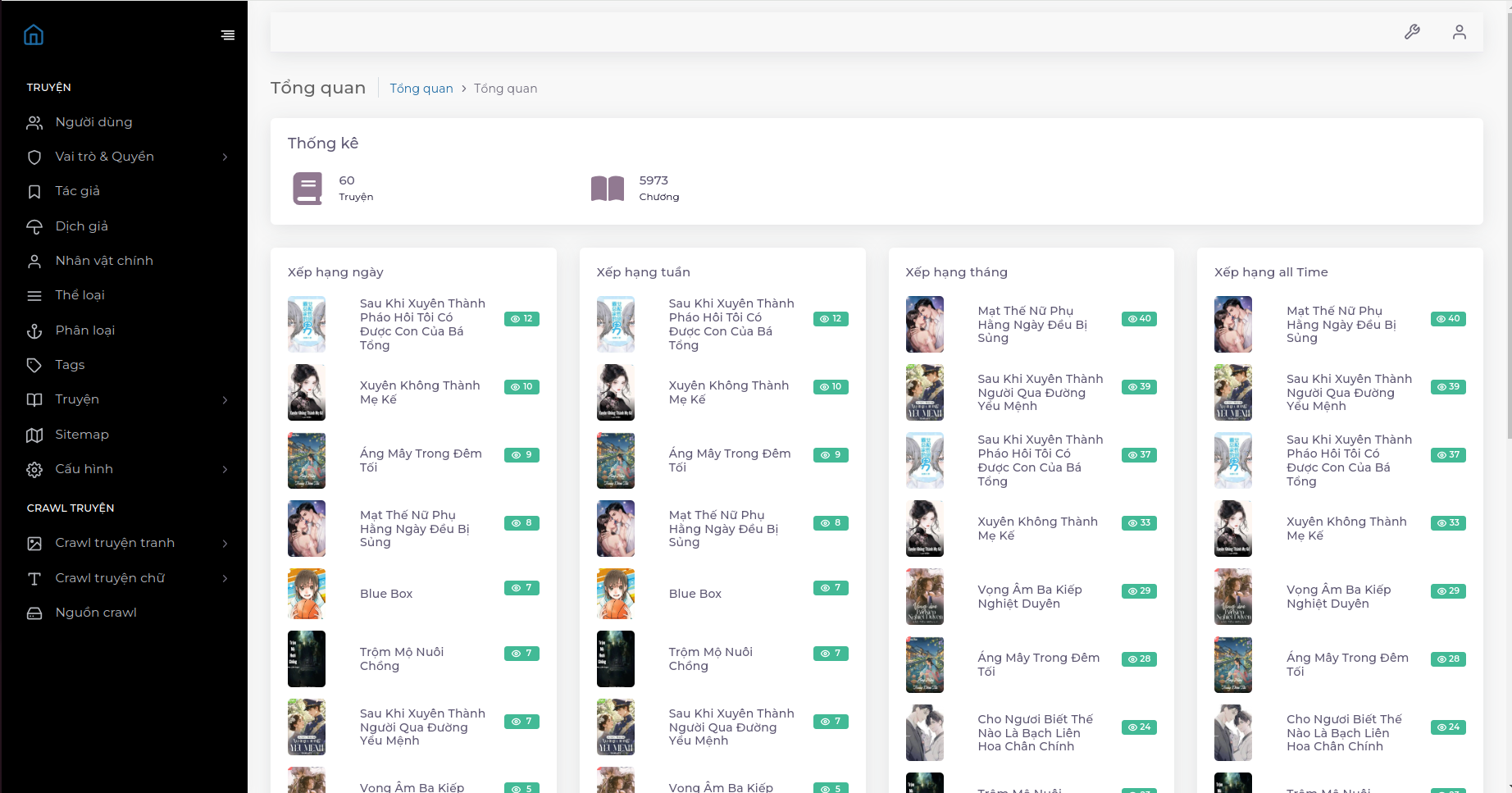Click the Xếp hạng all Time heading
Viewport: 1512px width, 793px height.
(x=1271, y=272)
